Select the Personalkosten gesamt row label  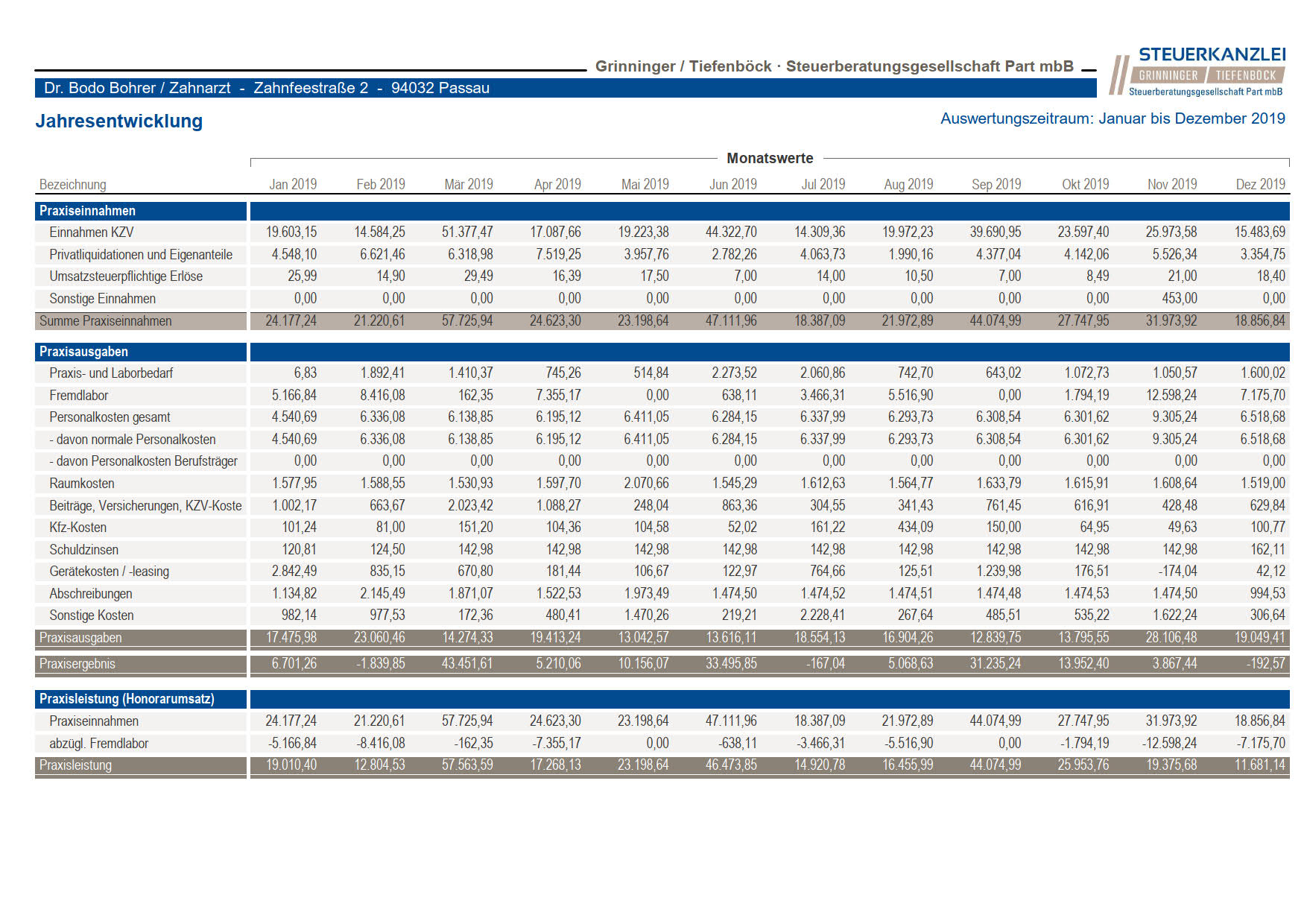tap(110, 417)
